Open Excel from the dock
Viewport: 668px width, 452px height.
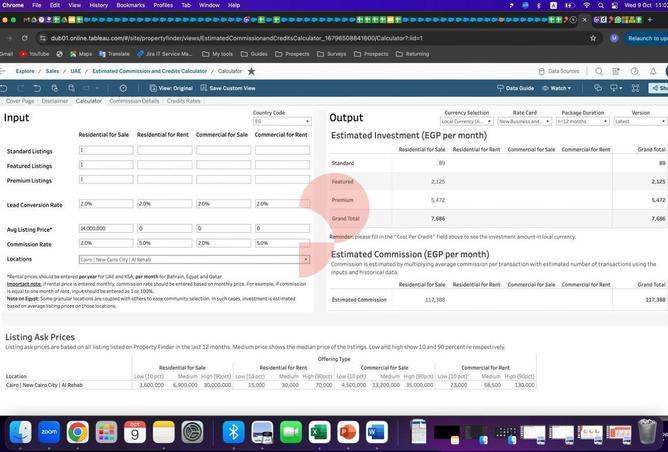coord(320,432)
